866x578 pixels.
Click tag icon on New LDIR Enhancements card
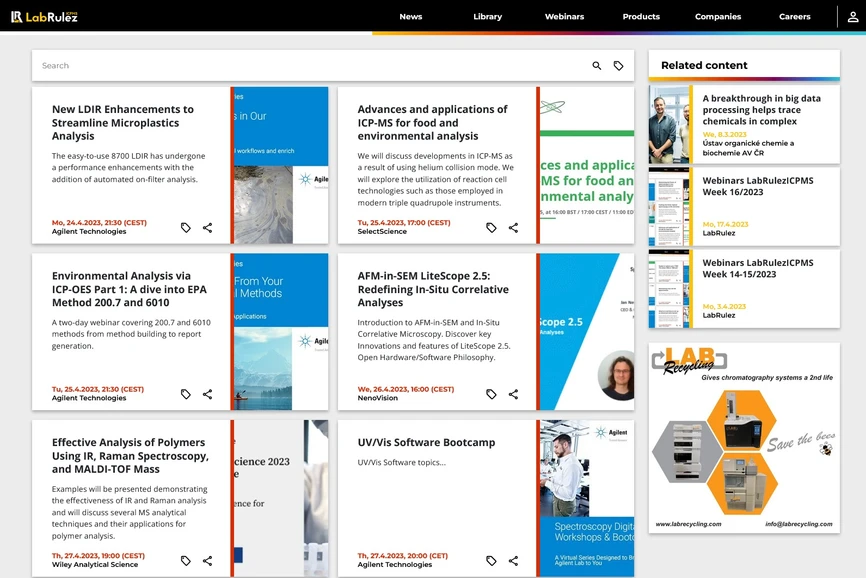(x=186, y=227)
